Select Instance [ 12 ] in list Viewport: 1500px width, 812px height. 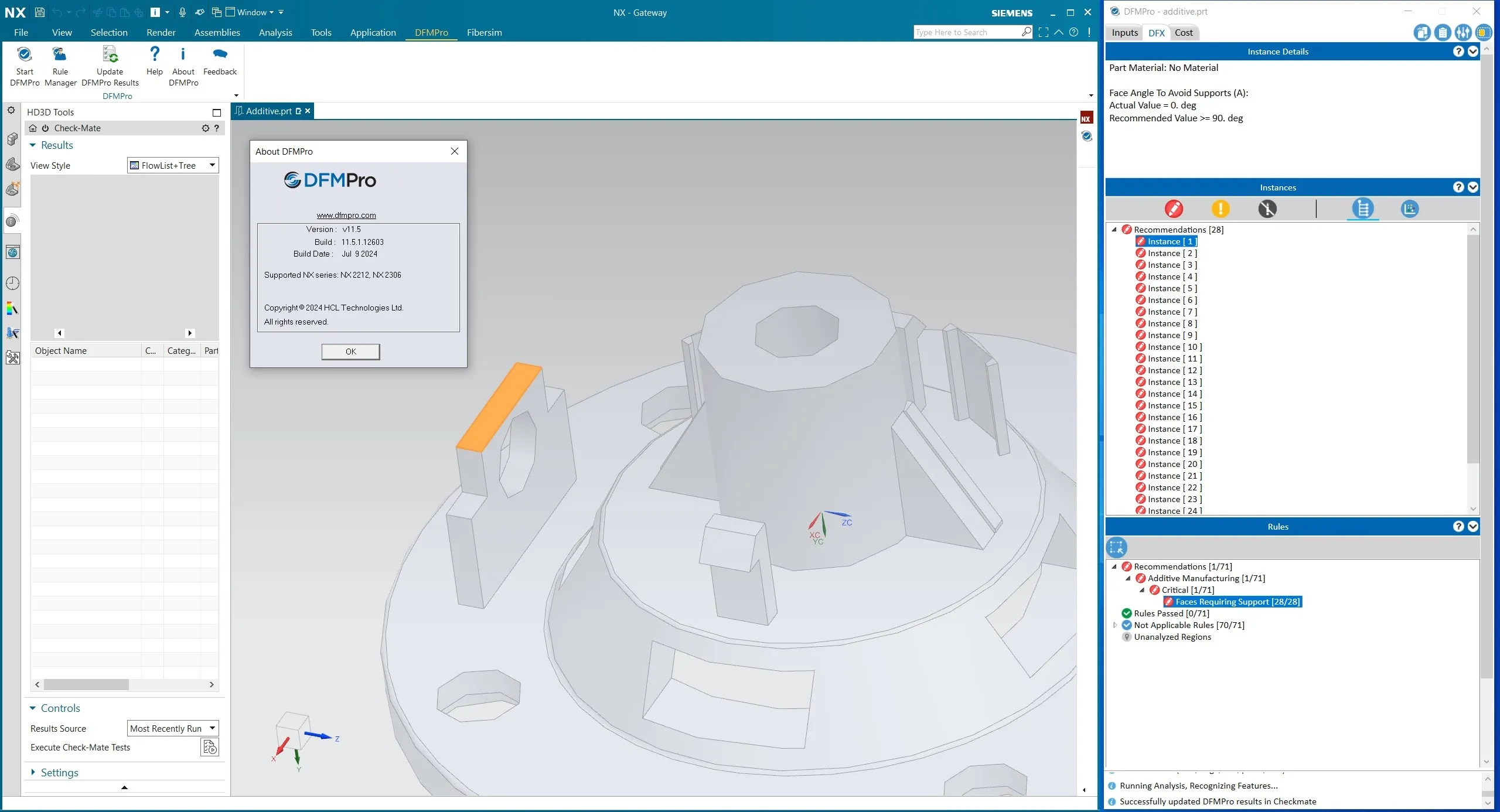point(1174,370)
